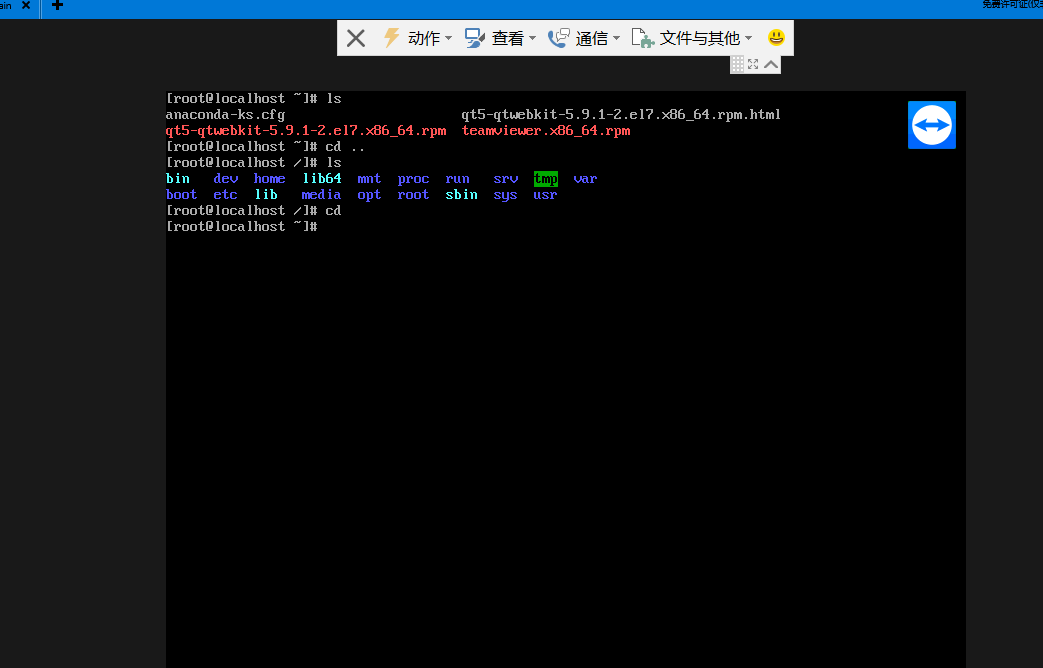Viewport: 1043px width, 668px height.
Task: Open a new session tab with plus
Action: [57, 5]
